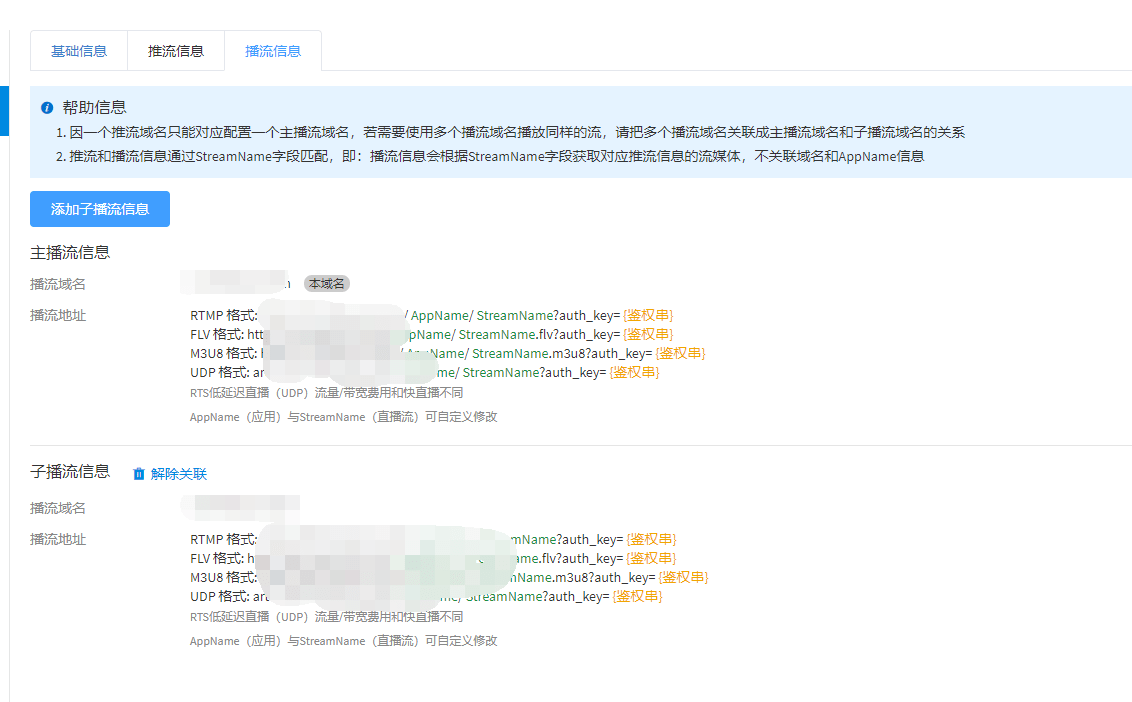
Task: Click the 主播流信息 section heading
Action: click(70, 252)
